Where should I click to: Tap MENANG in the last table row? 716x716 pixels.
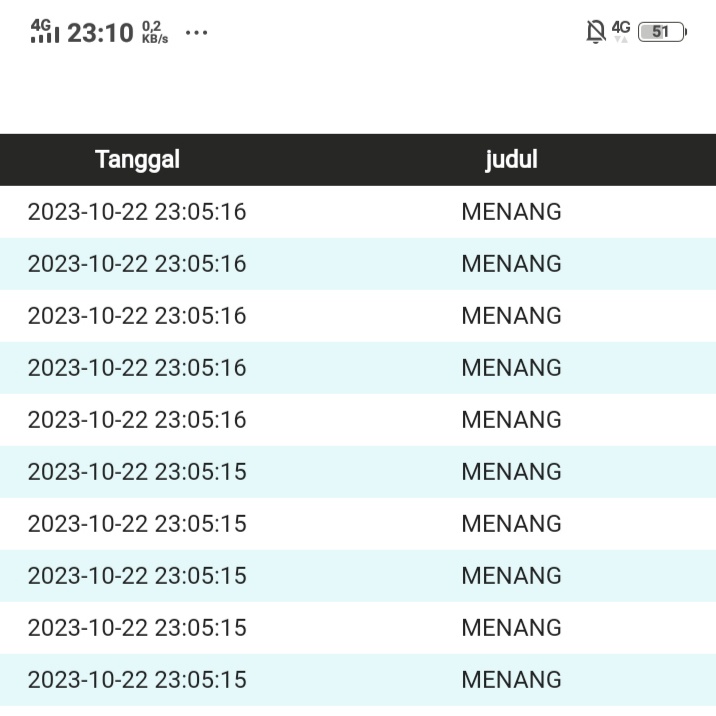click(511, 680)
